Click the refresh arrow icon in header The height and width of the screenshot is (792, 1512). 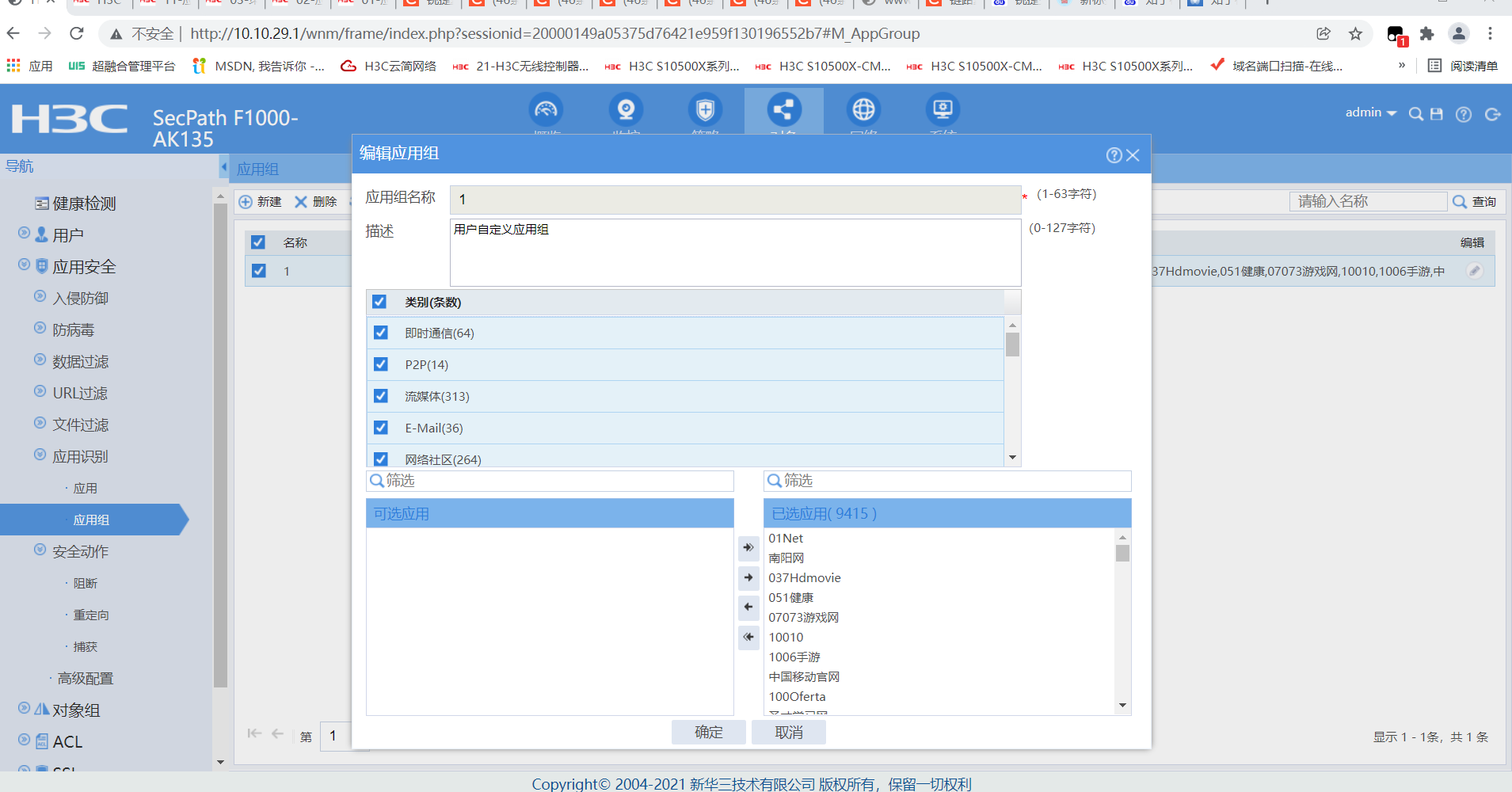[1492, 114]
